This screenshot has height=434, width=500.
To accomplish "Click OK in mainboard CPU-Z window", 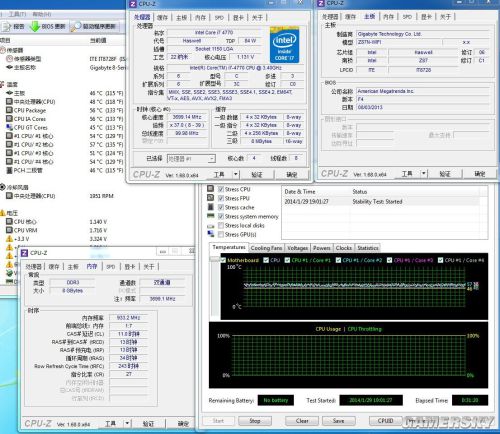I will pos(480,174).
